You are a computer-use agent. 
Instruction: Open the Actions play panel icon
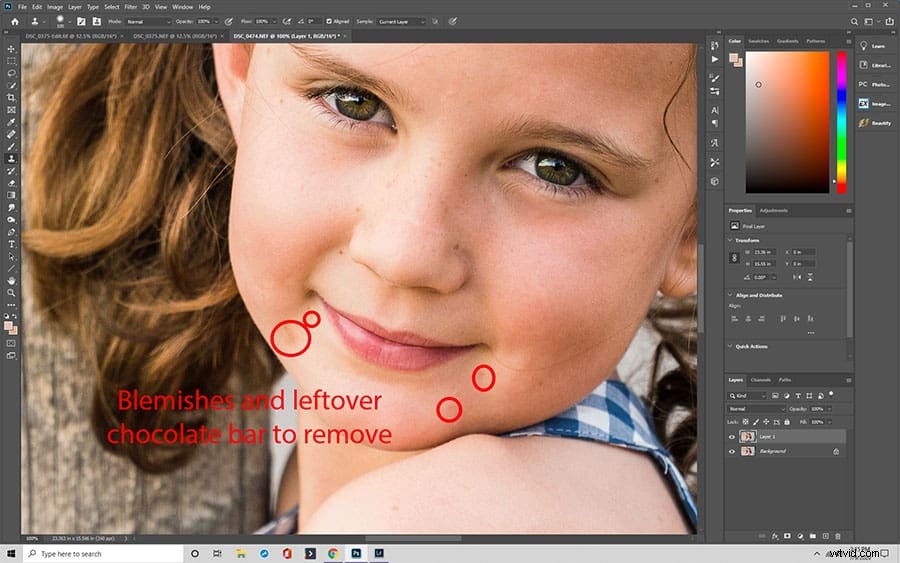click(715, 59)
